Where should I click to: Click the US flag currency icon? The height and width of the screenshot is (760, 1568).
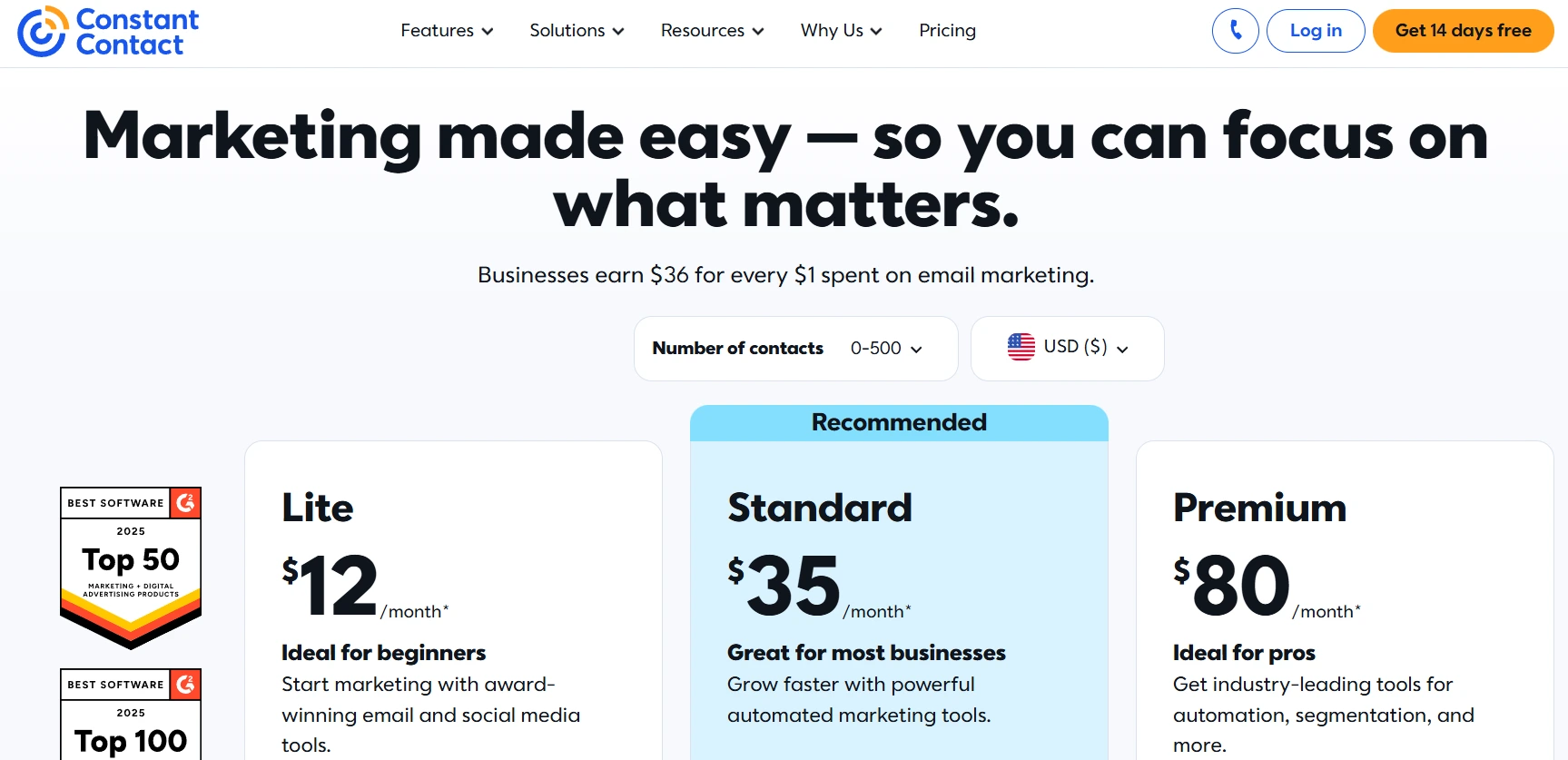click(1021, 347)
